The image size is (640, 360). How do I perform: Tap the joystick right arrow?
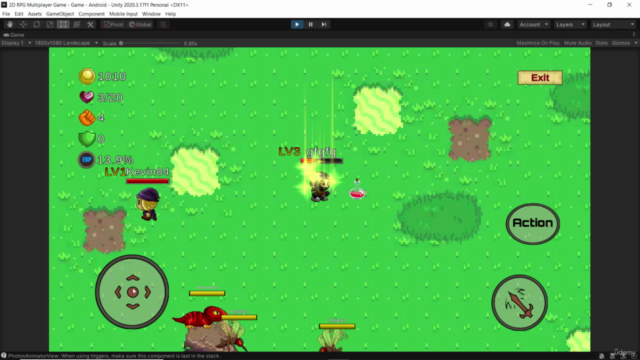point(147,292)
